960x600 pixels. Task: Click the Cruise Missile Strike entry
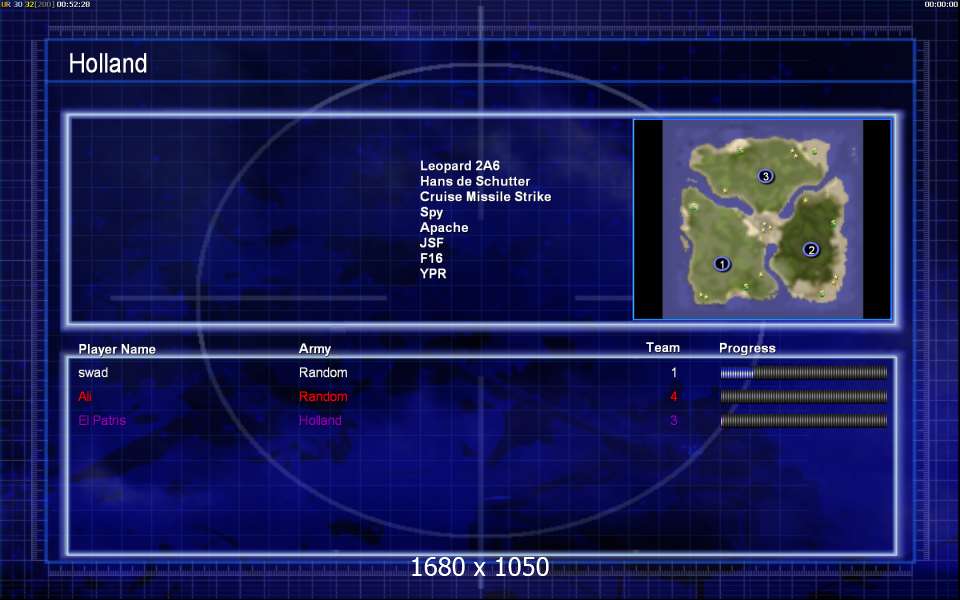[x=486, y=197]
